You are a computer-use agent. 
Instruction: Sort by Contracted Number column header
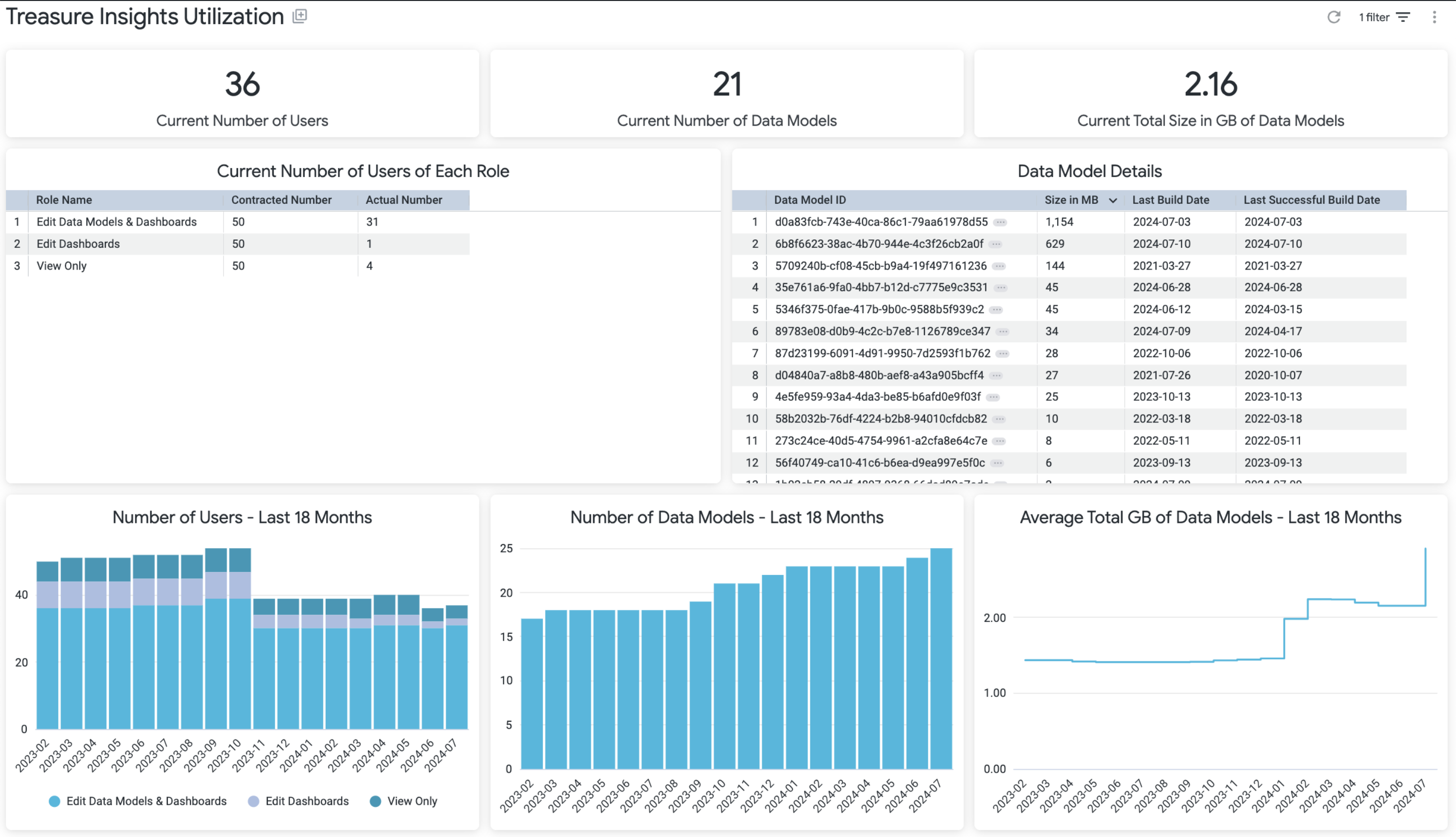pyautogui.click(x=281, y=200)
